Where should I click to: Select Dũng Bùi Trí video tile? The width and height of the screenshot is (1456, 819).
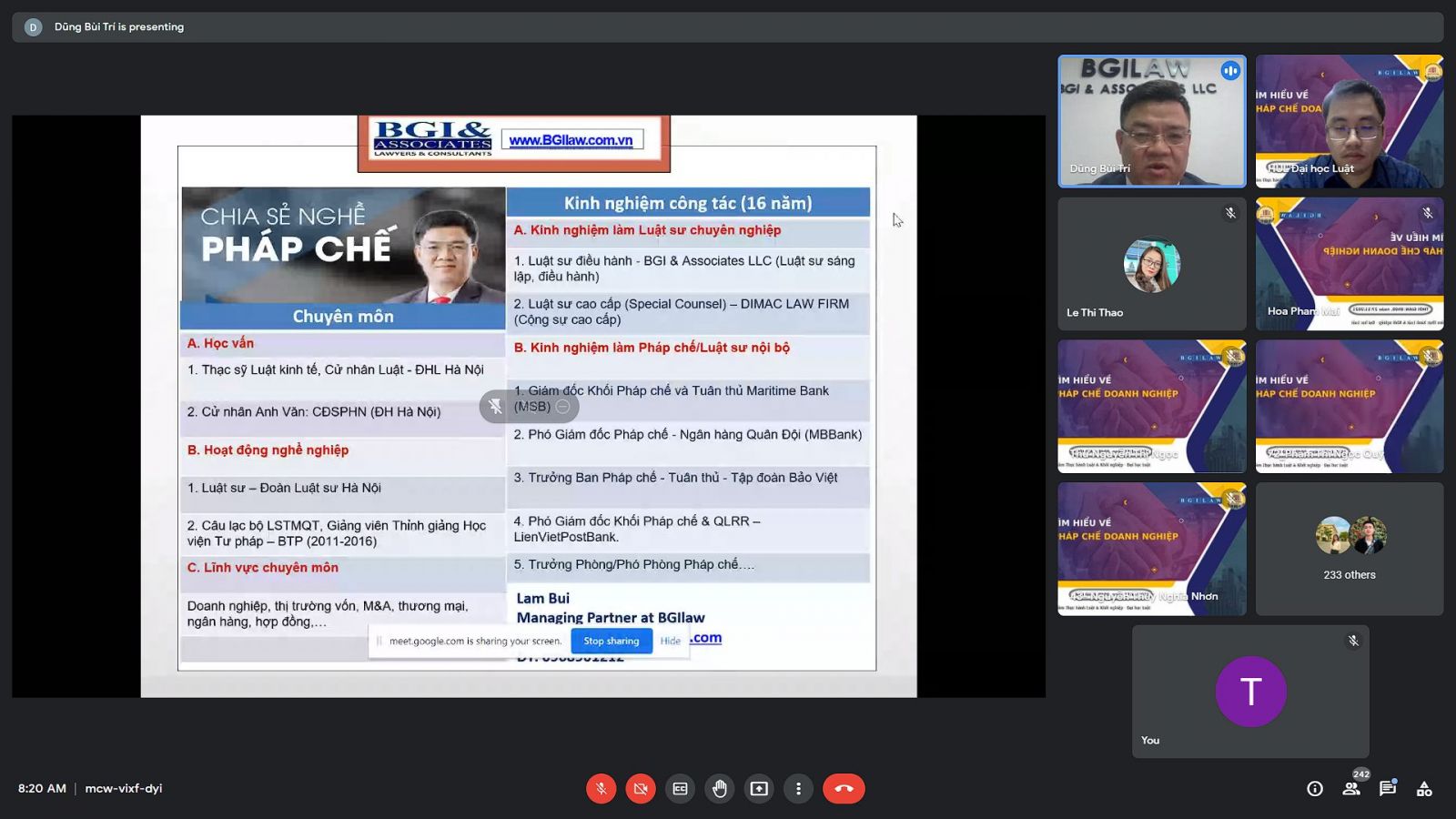(1151, 121)
